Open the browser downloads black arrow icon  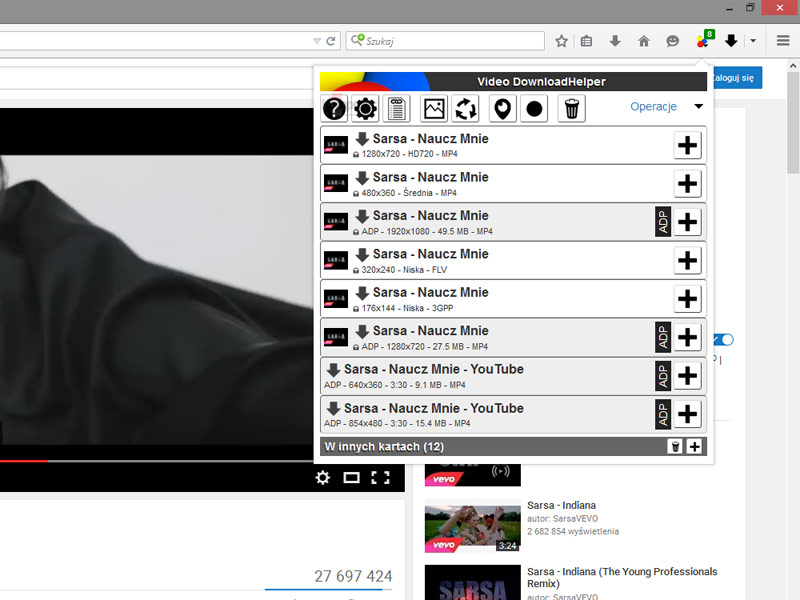[731, 41]
